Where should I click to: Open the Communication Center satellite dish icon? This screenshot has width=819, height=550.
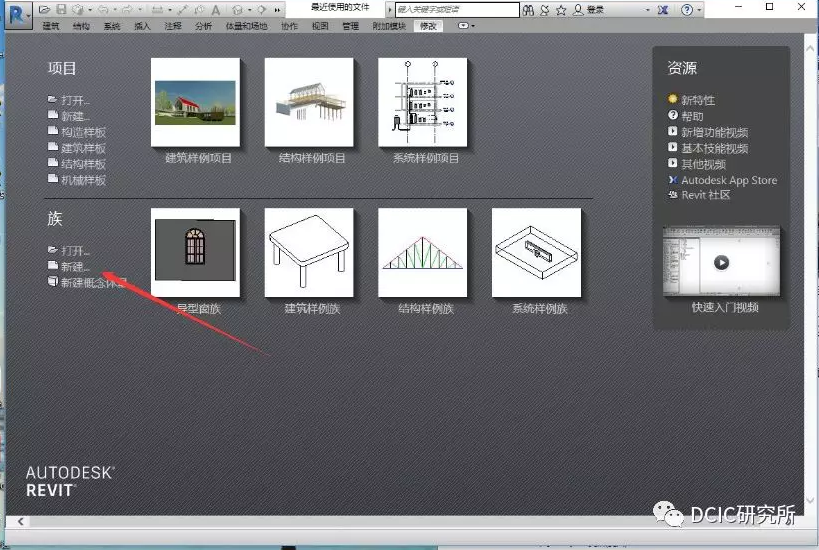click(x=544, y=10)
